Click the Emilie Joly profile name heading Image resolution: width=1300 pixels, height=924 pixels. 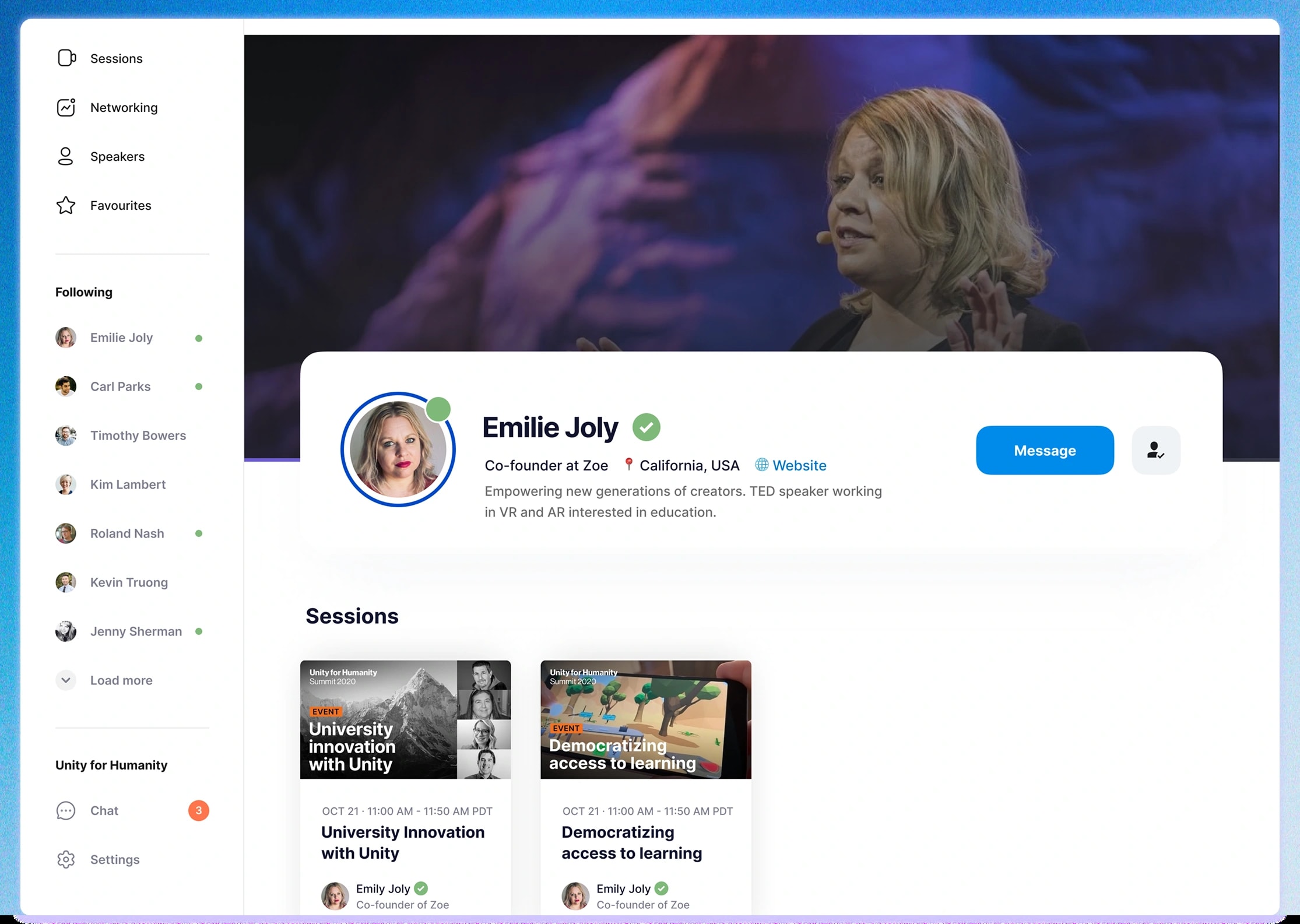tap(550, 427)
